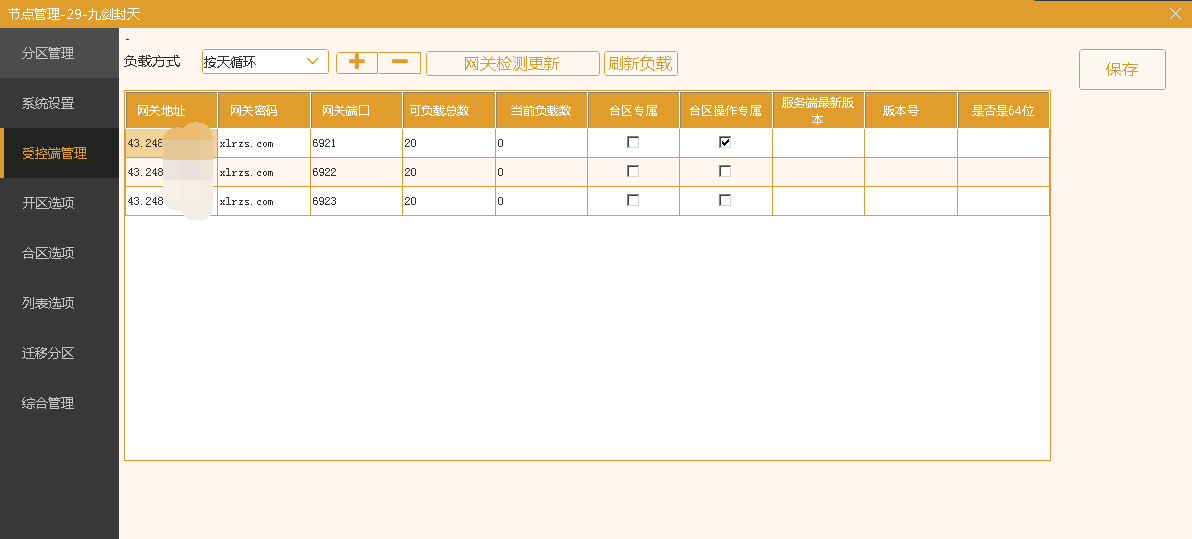Enable 合区专属 checkbox for port 6921
This screenshot has height=539, width=1192.
tap(633, 143)
